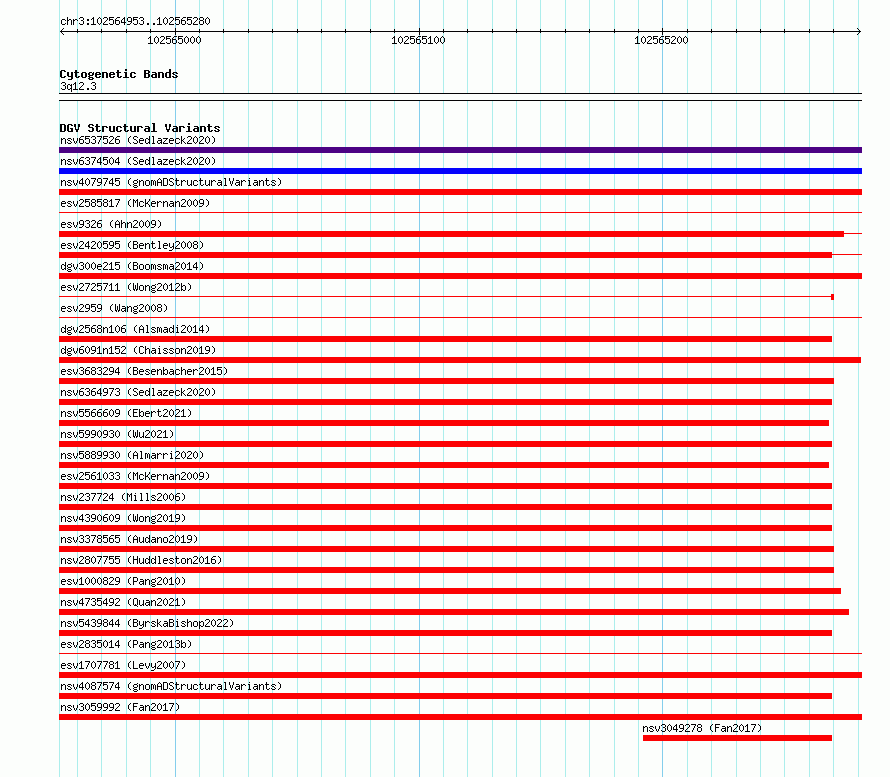This screenshot has width=890, height=777.
Task: Select nsv4735492 (Quan2021) label
Action: point(123,602)
